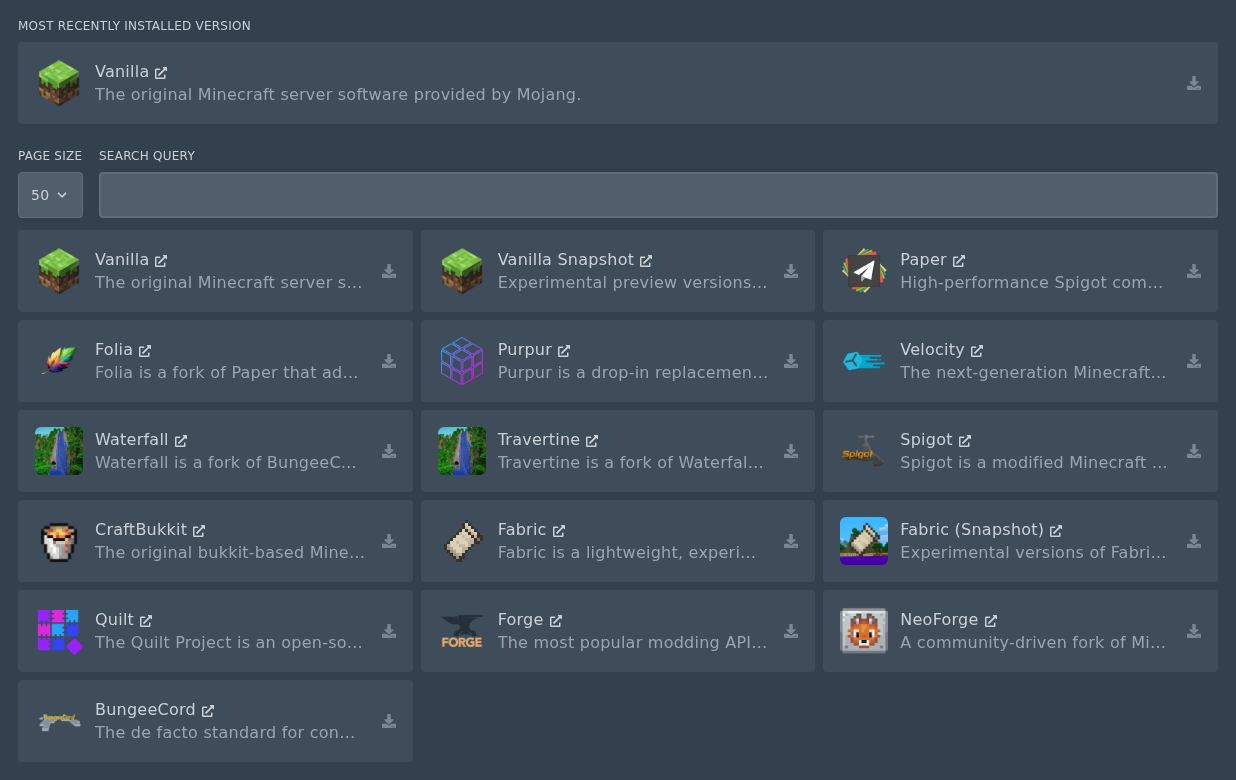Screen dimensions: 1236x780
Task: Select the BungeeCord title text
Action: [145, 710]
